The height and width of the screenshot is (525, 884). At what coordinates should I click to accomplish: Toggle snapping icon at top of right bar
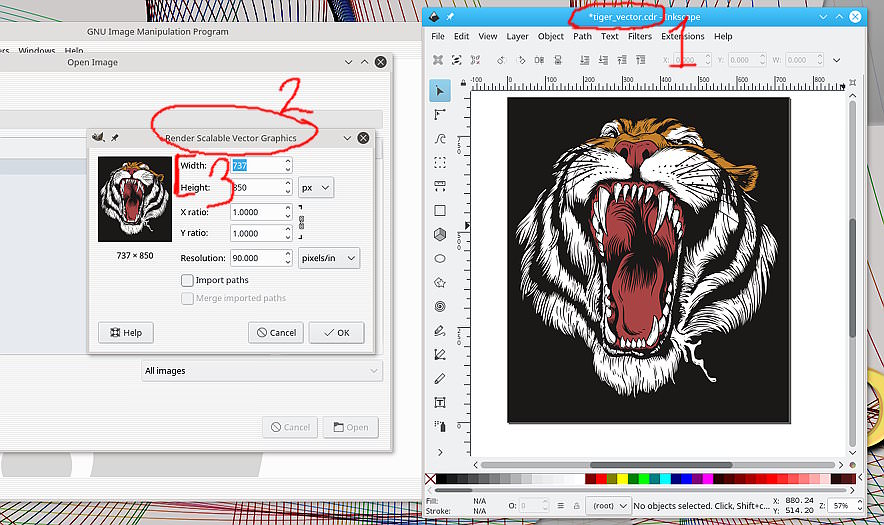coord(852,83)
